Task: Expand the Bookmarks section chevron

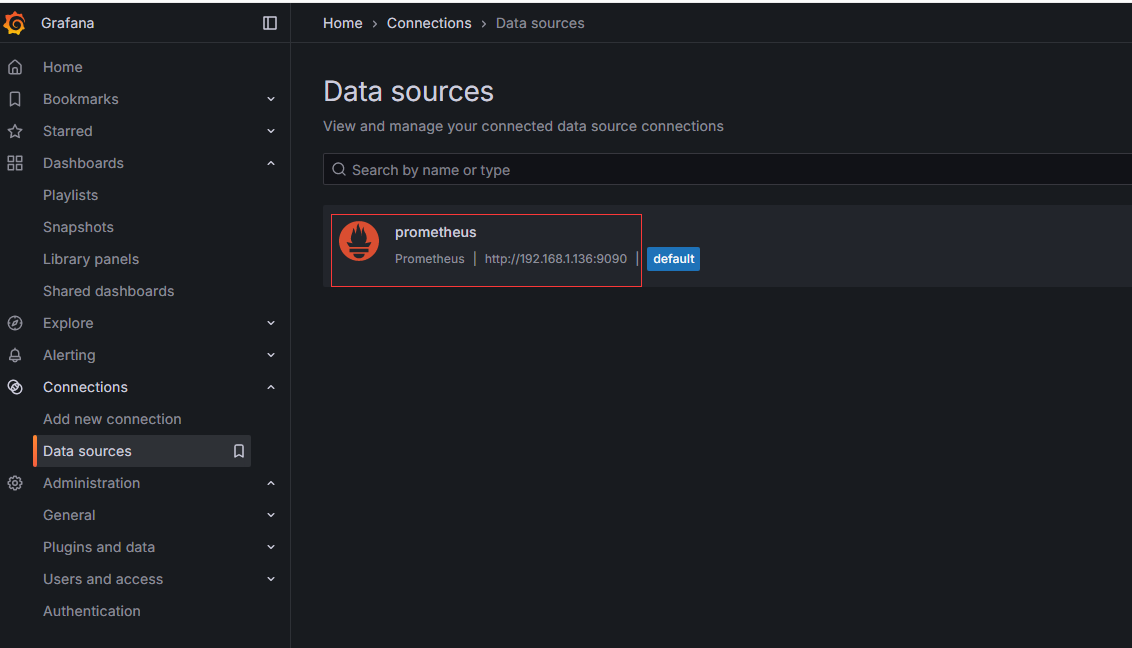Action: point(271,99)
